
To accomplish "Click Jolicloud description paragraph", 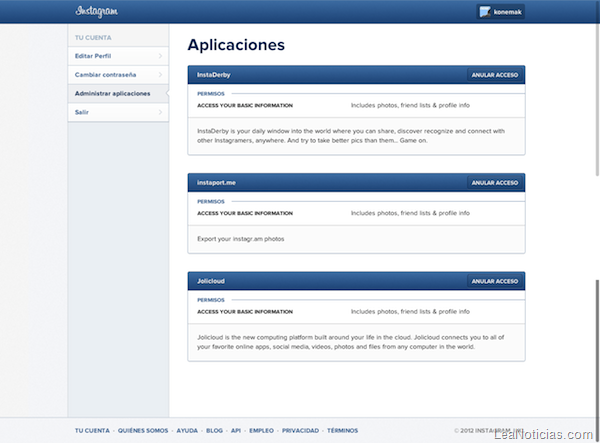I will pos(351,342).
